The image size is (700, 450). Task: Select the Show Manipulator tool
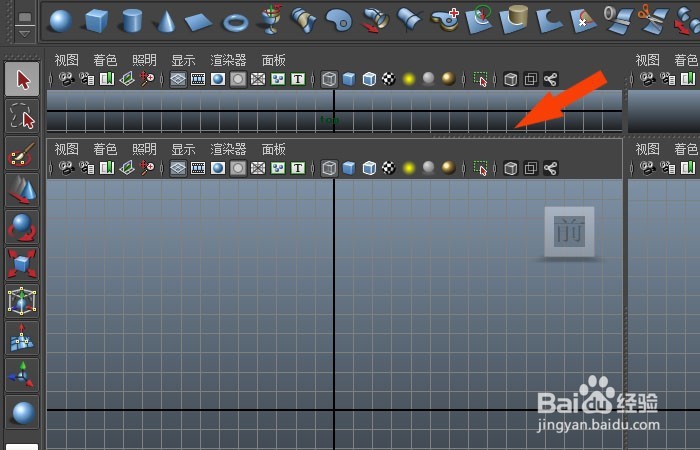pos(22,375)
